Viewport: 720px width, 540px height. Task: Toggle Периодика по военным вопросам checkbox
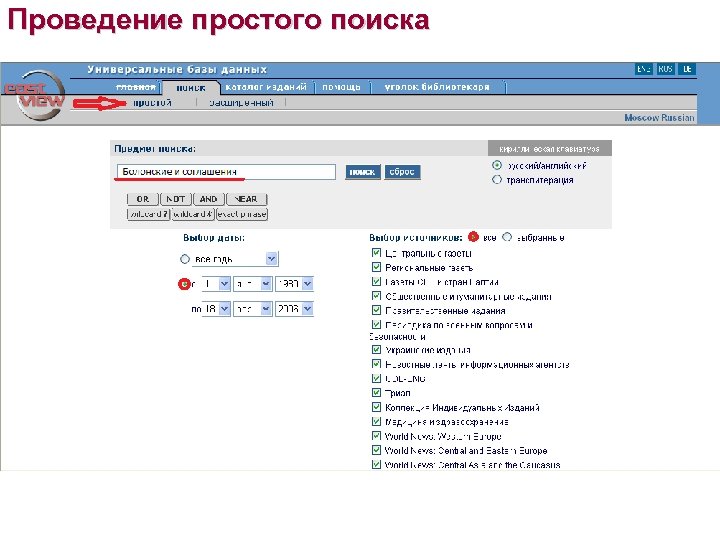[376, 324]
